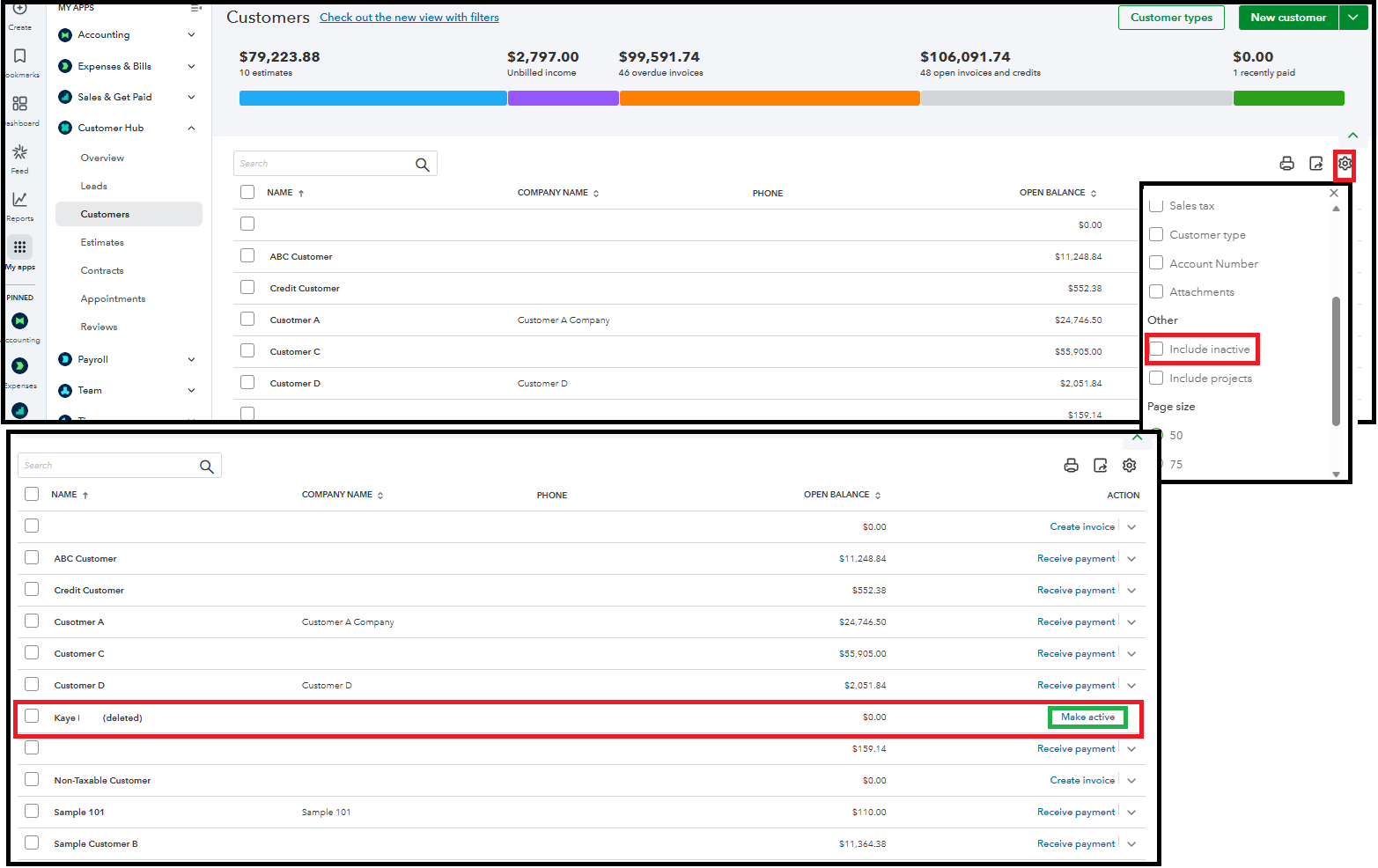The image size is (1378, 868).
Task: Open the gear settings icon in top table
Action: (x=1345, y=164)
